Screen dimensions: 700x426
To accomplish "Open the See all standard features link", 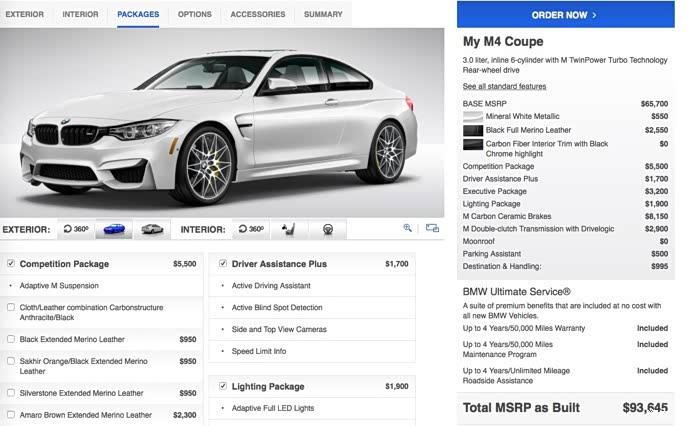I will click(x=504, y=87).
